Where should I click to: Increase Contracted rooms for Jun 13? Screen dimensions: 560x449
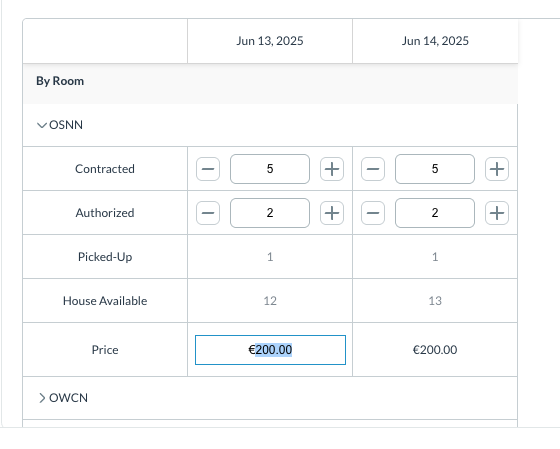pos(332,169)
